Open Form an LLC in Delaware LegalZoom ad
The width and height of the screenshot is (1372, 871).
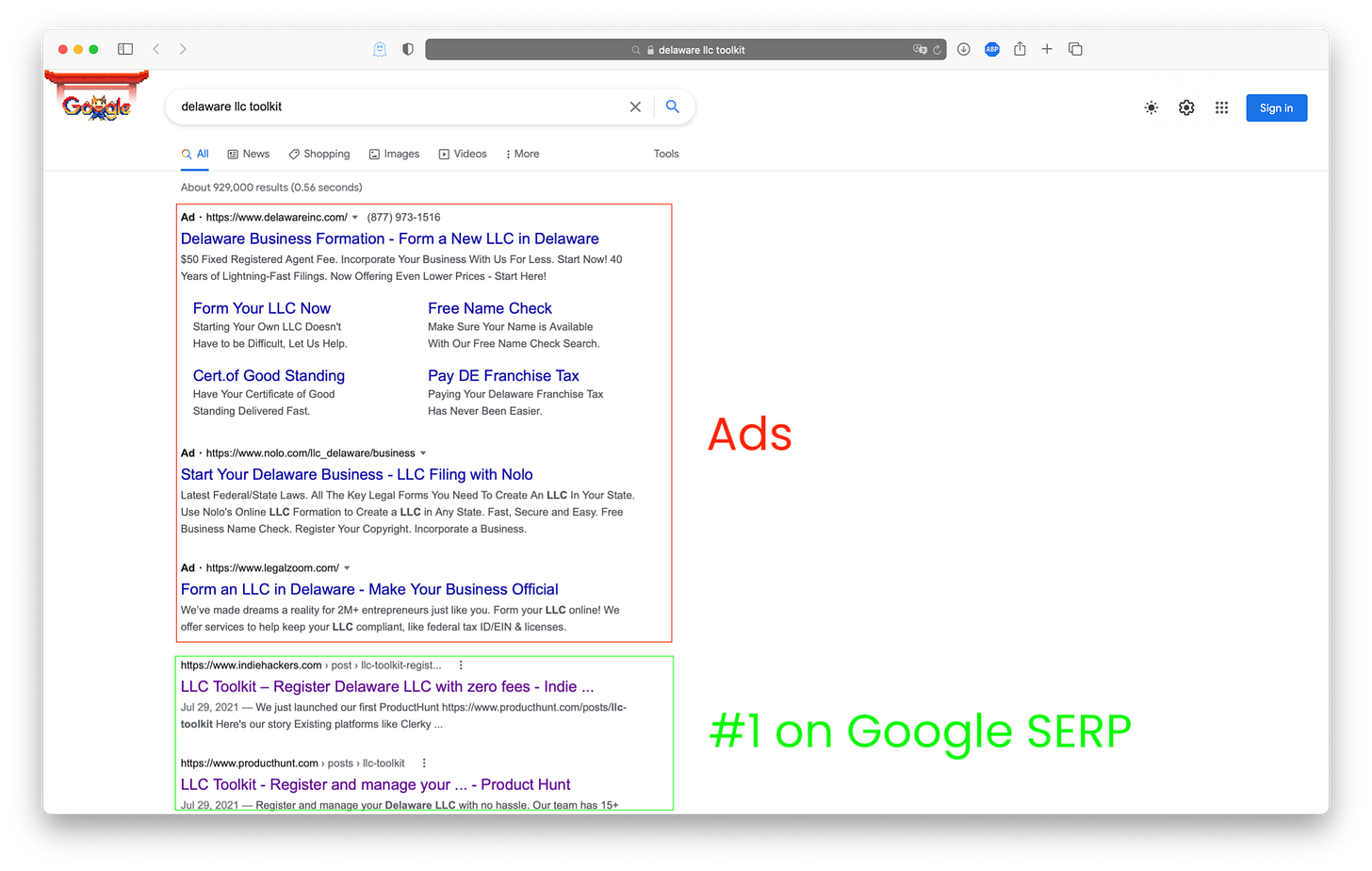click(369, 589)
